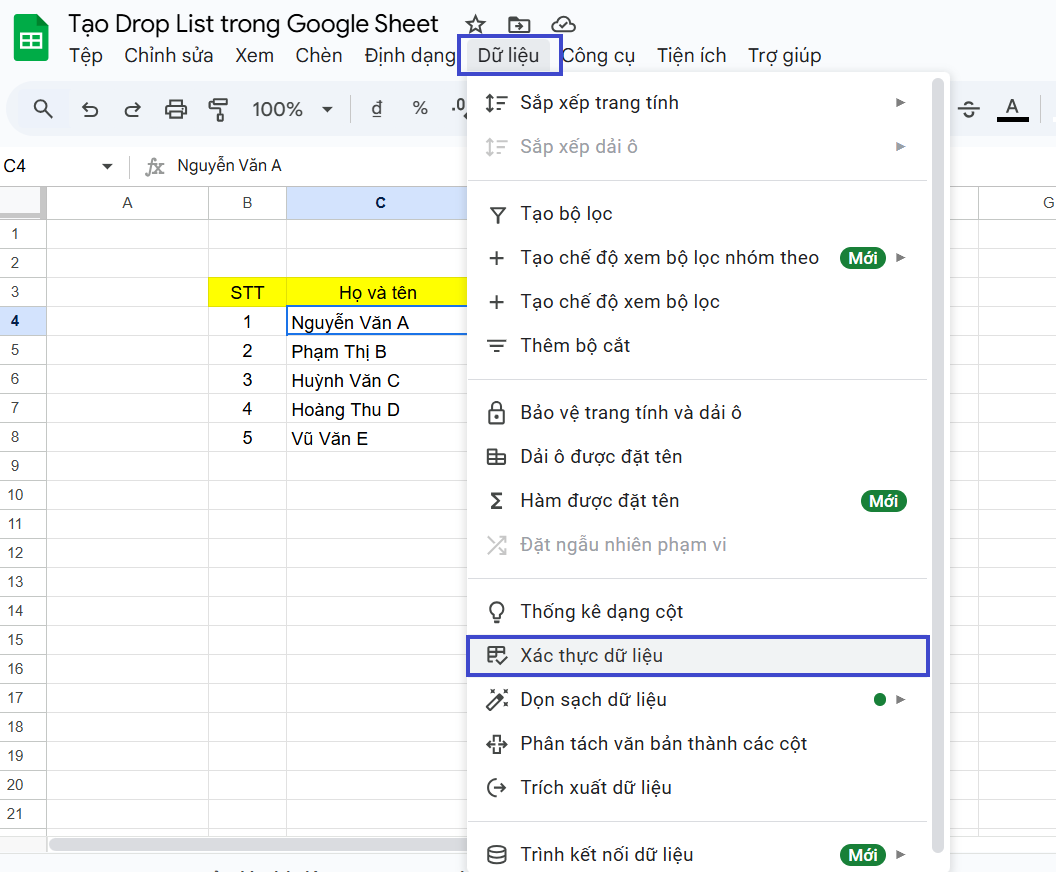
Task: Star this spreadsheet as favorite
Action: (474, 24)
